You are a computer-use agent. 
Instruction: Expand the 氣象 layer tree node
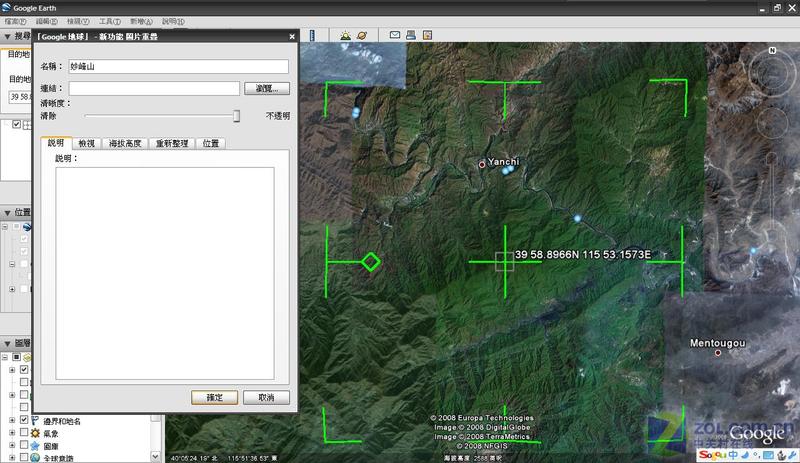12,433
